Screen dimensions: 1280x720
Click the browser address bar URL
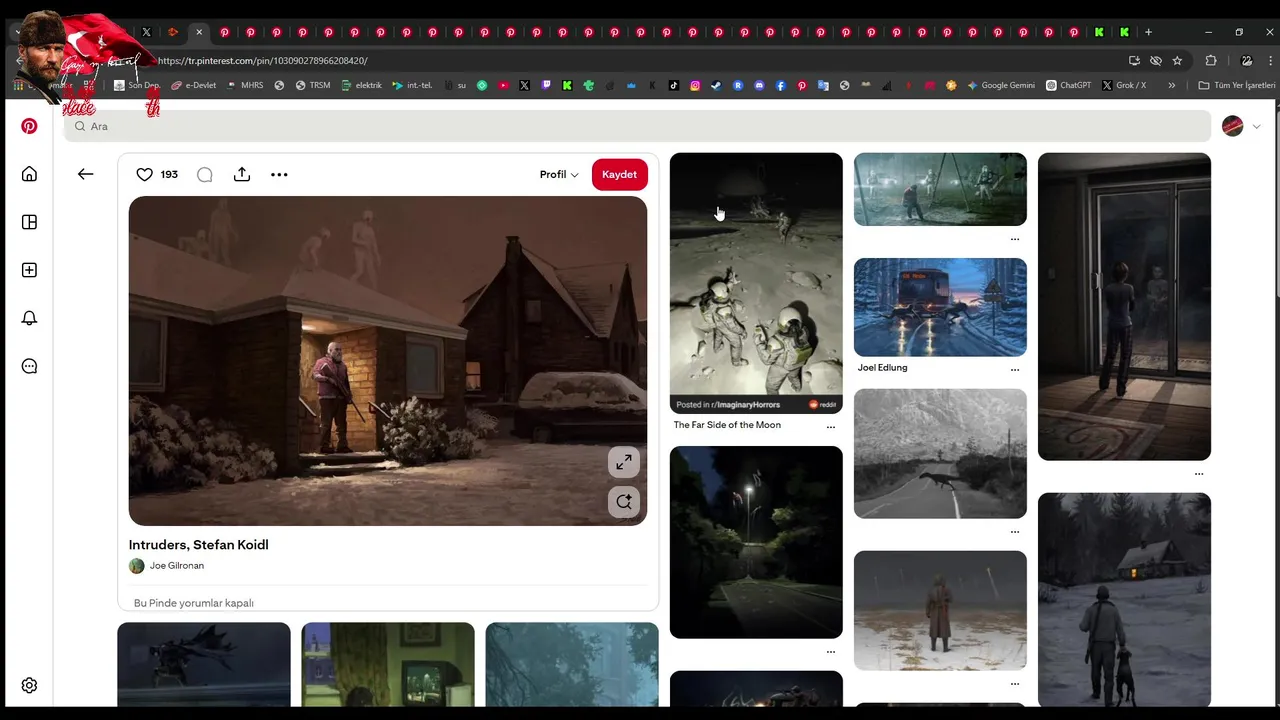pos(263,61)
